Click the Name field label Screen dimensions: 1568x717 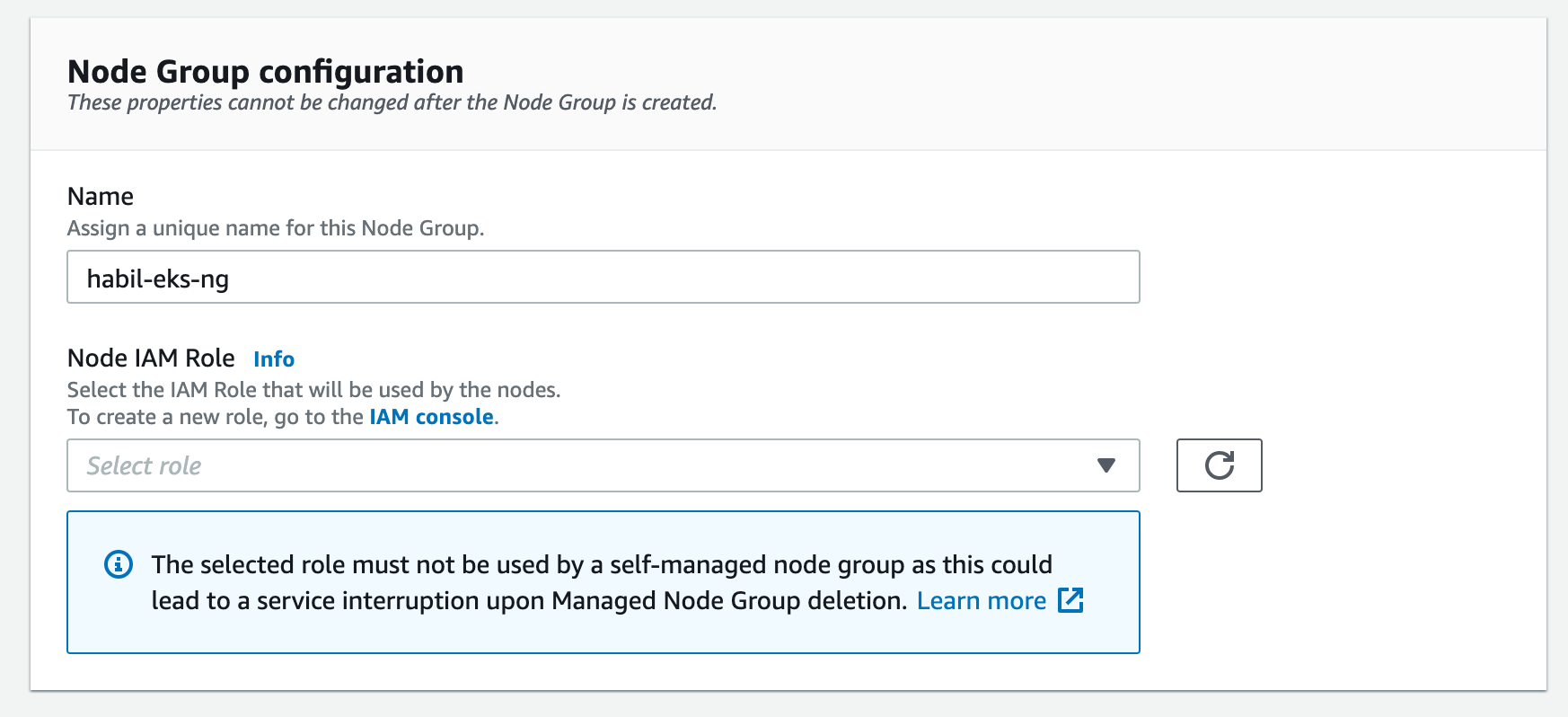[101, 196]
